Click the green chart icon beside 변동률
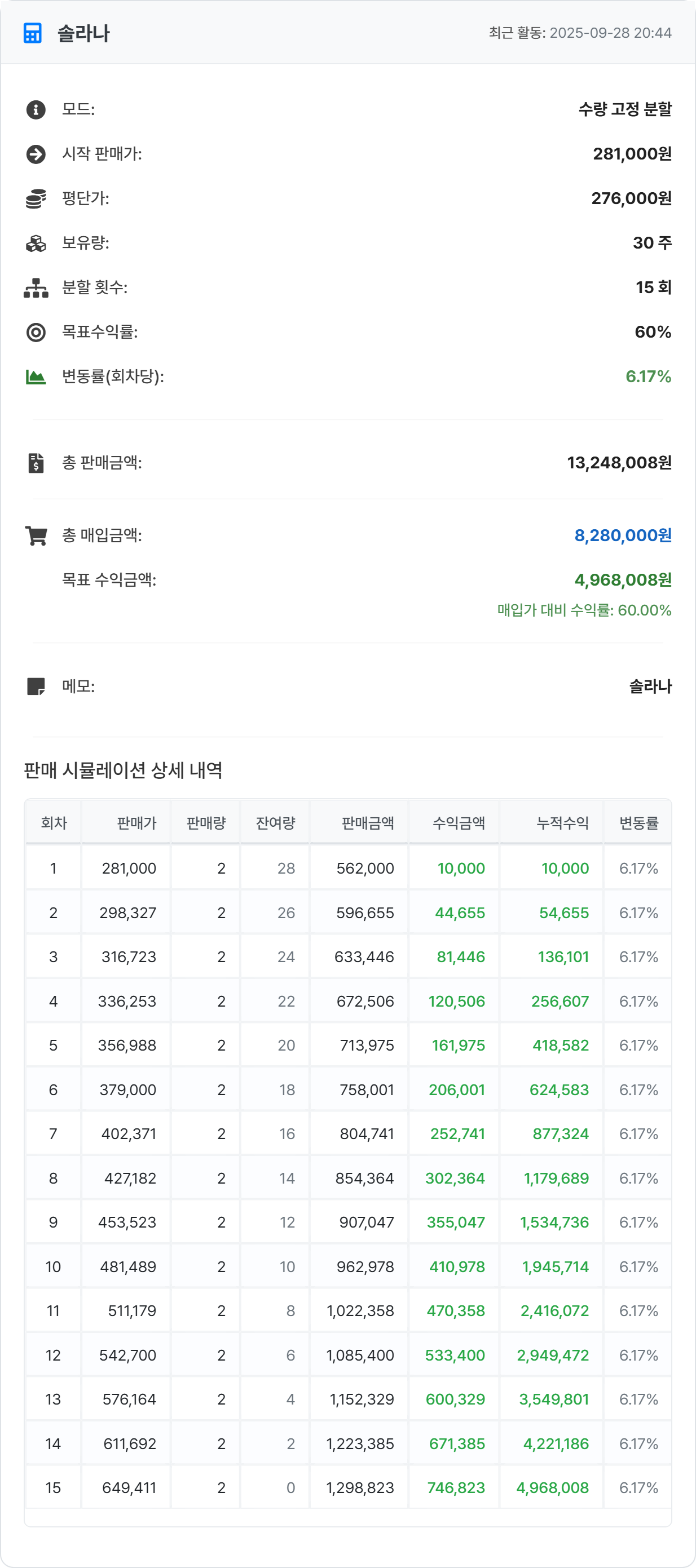 pyautogui.click(x=36, y=377)
